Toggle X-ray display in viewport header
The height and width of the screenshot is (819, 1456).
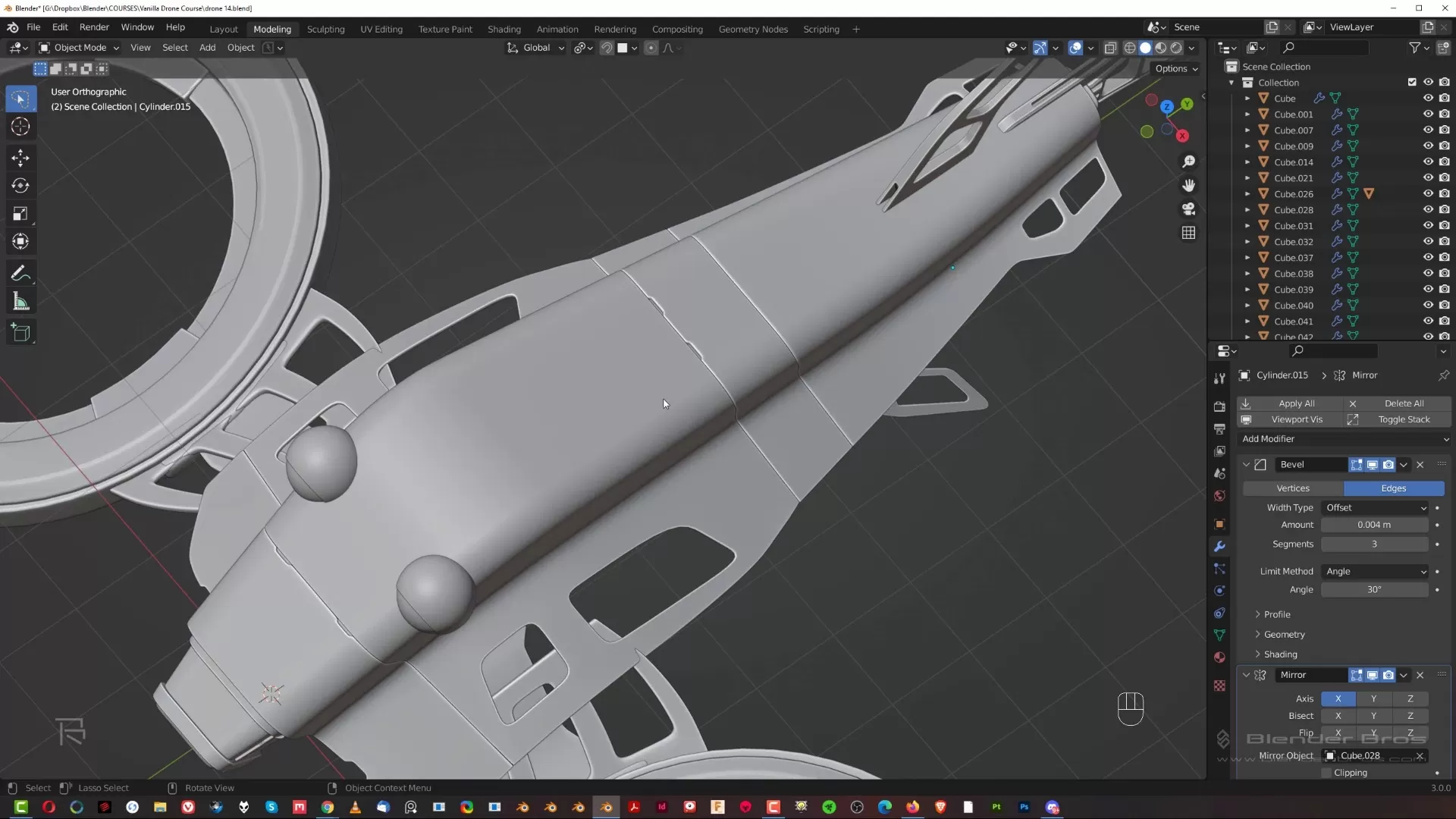[x=1110, y=48]
